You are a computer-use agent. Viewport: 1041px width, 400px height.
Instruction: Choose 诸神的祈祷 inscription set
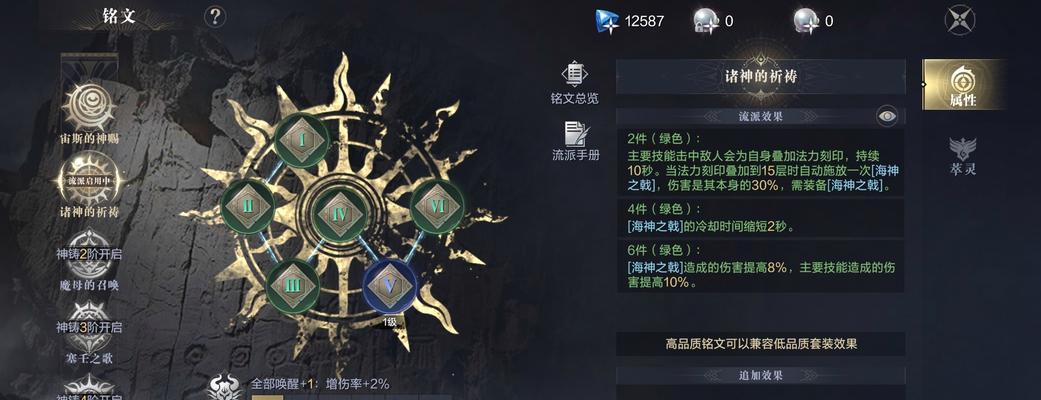click(90, 185)
